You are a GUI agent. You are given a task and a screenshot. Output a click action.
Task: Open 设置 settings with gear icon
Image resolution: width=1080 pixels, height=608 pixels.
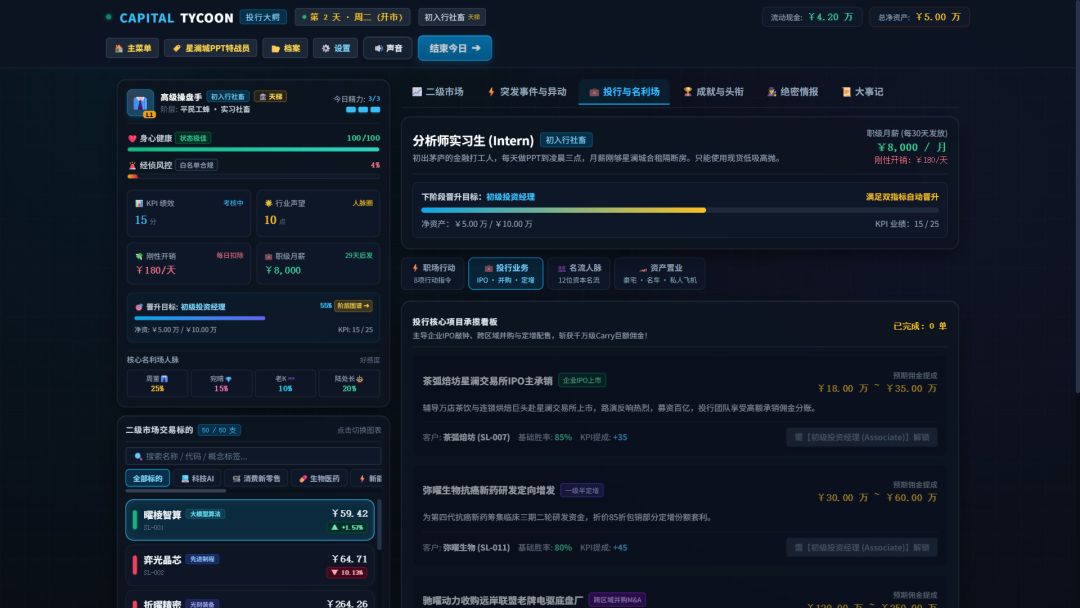pos(335,48)
